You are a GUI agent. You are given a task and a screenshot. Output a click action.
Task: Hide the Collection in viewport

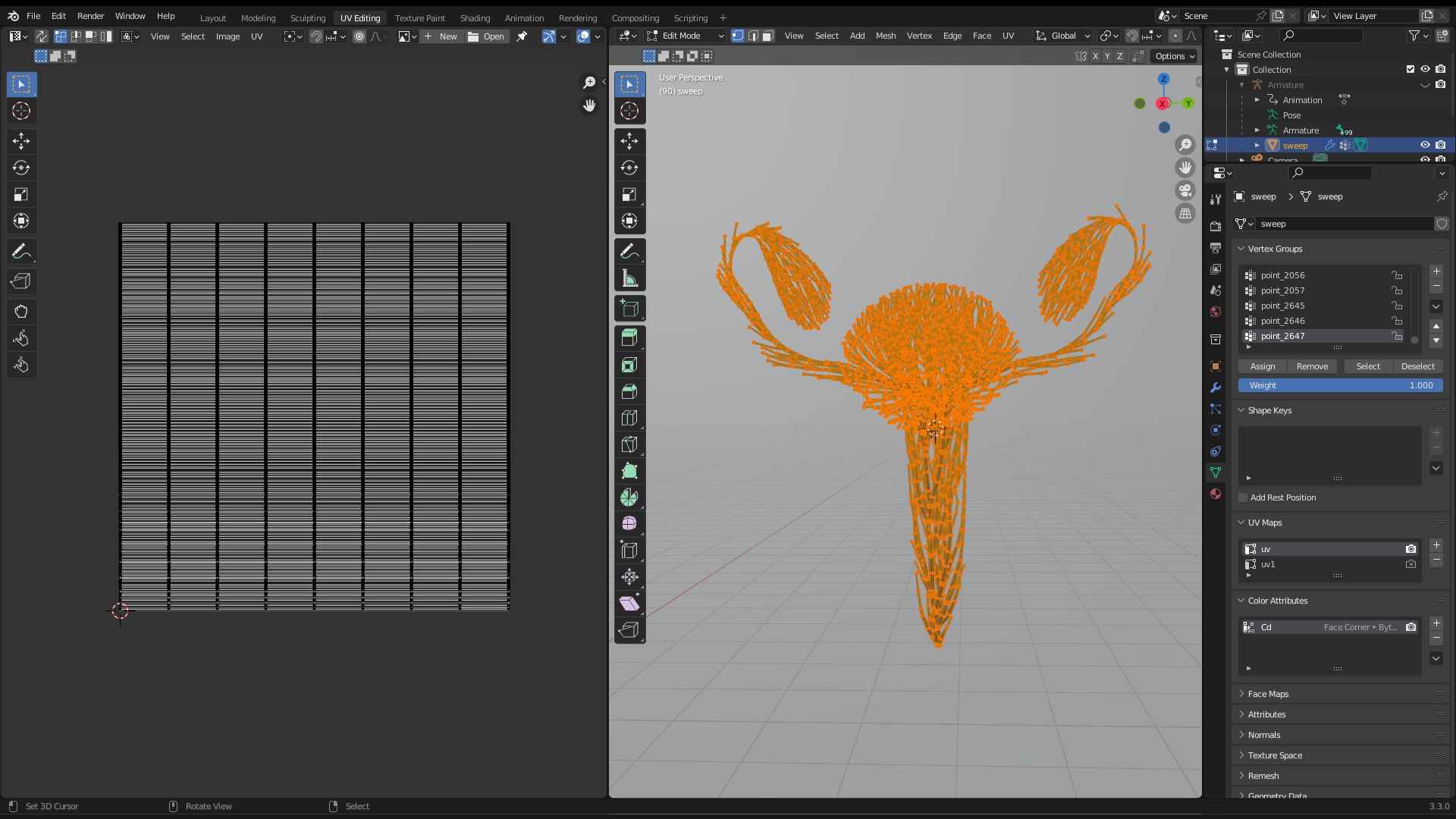1425,69
